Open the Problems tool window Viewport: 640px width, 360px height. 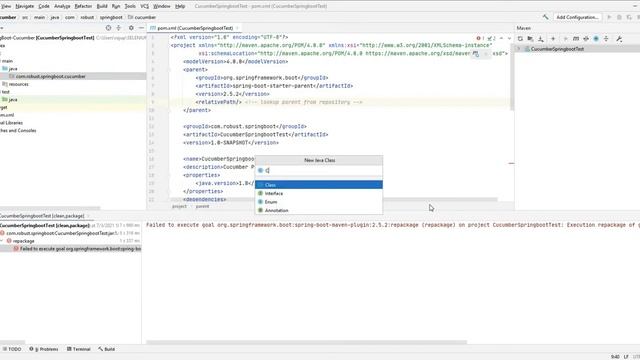tap(44, 349)
